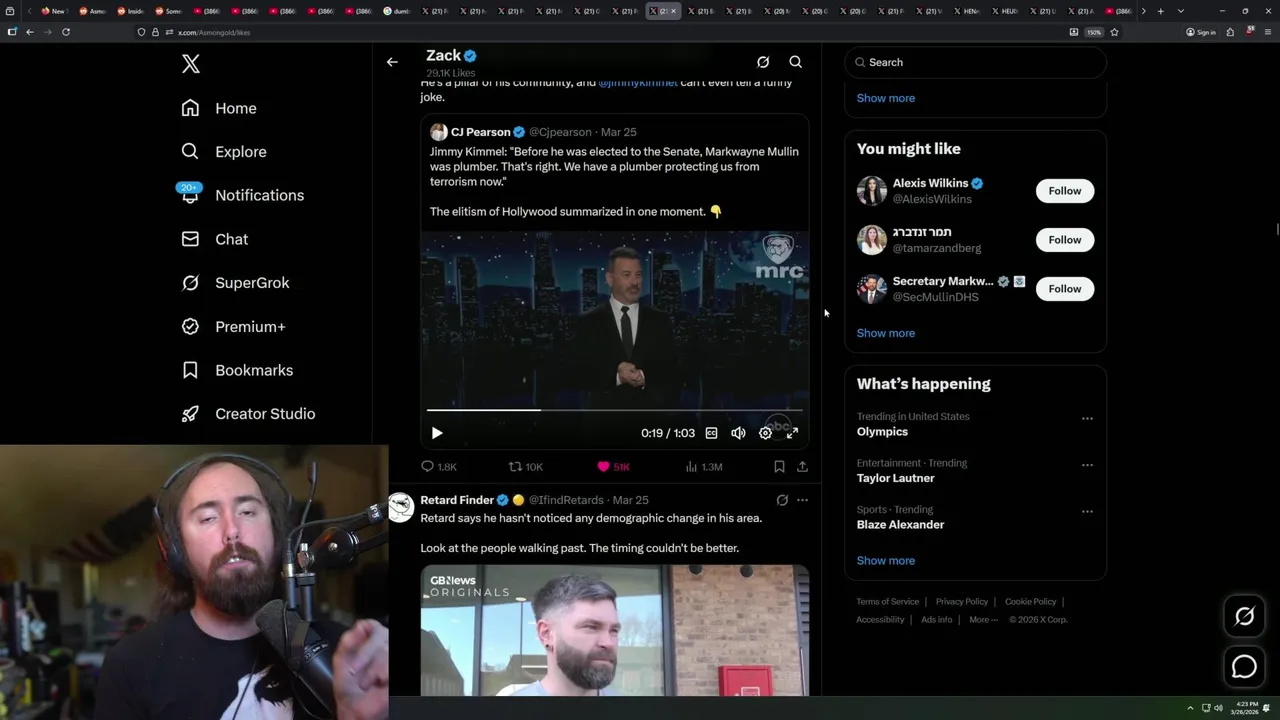Open Creator Studio from the sidebar

248,414
